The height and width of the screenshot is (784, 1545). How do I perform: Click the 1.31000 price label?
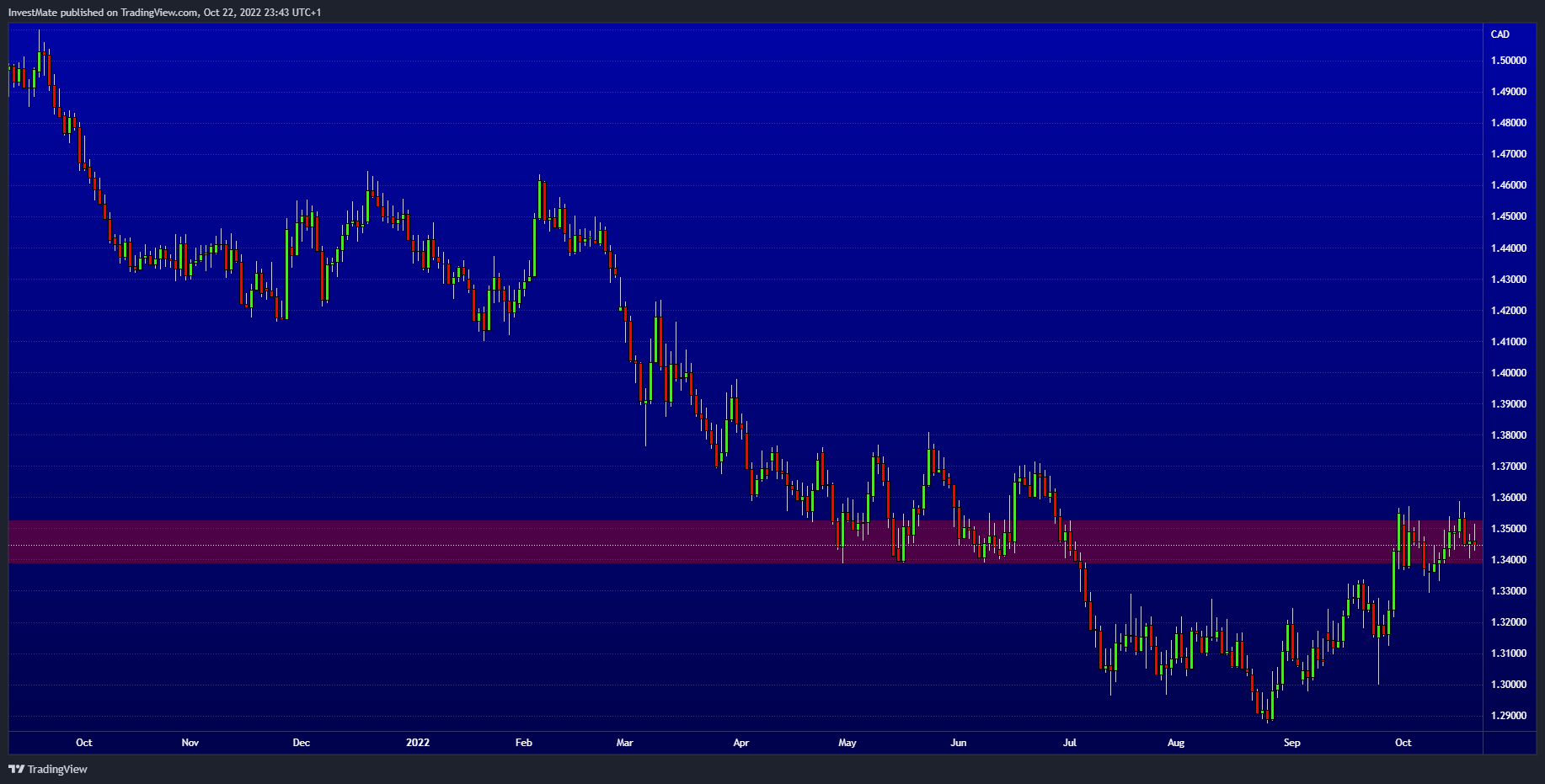pos(1509,653)
